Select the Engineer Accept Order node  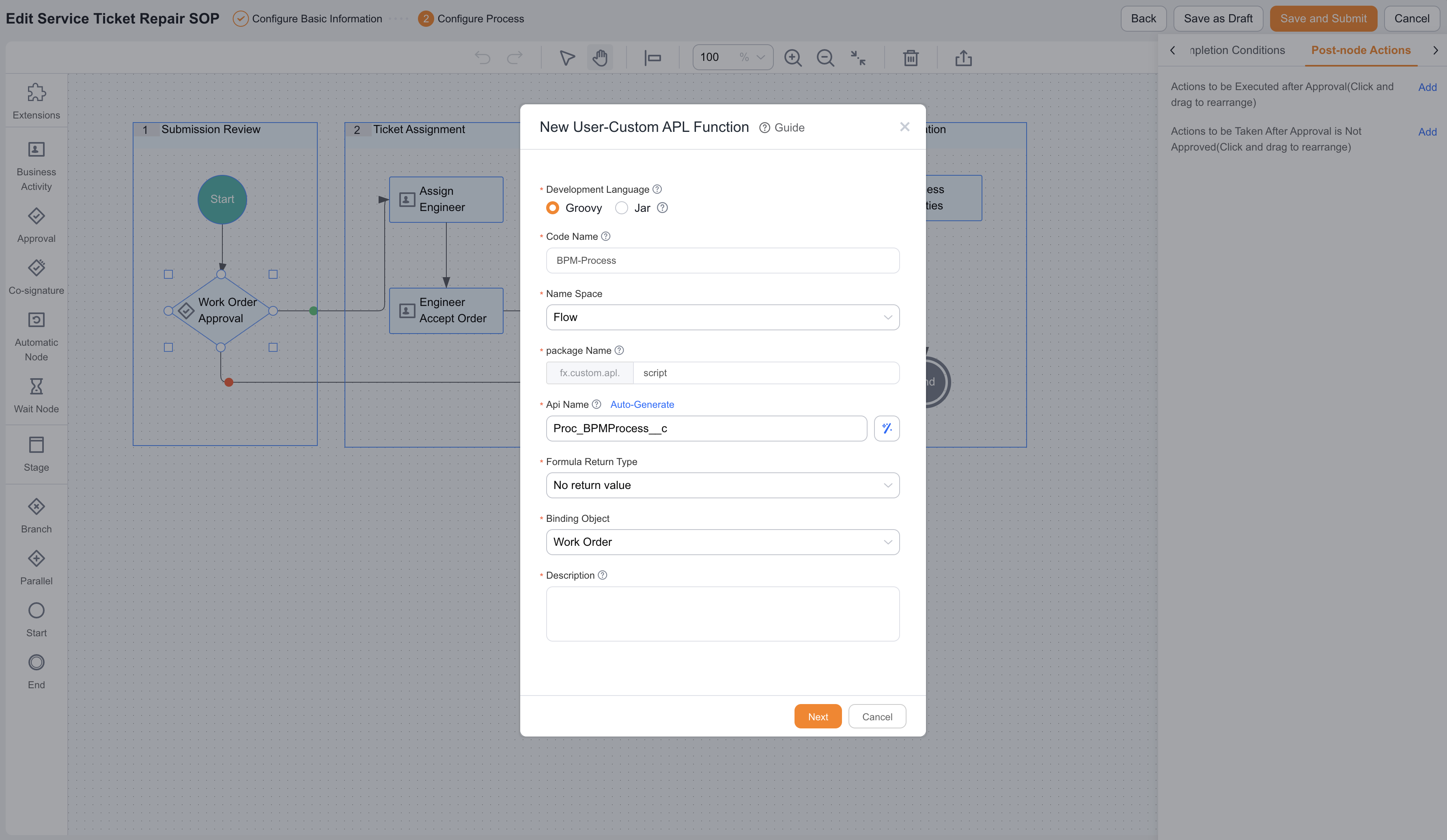coord(446,310)
